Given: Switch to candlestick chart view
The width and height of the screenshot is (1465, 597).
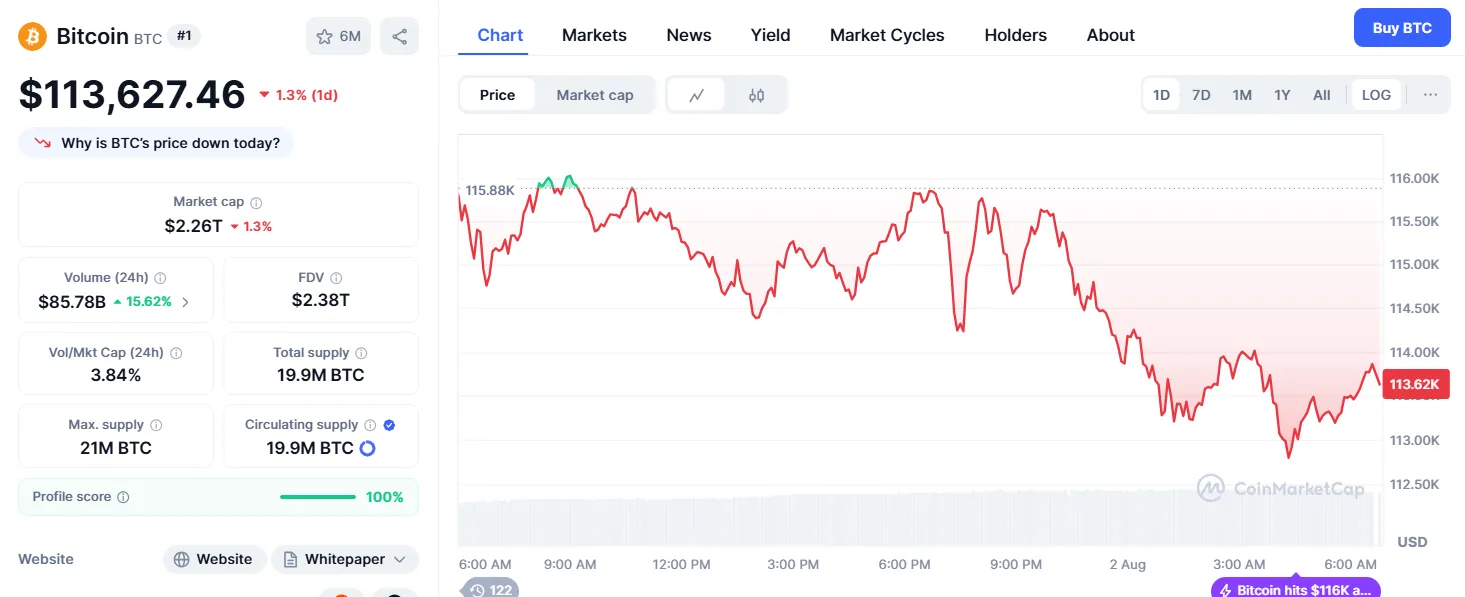Looking at the screenshot, I should [756, 94].
